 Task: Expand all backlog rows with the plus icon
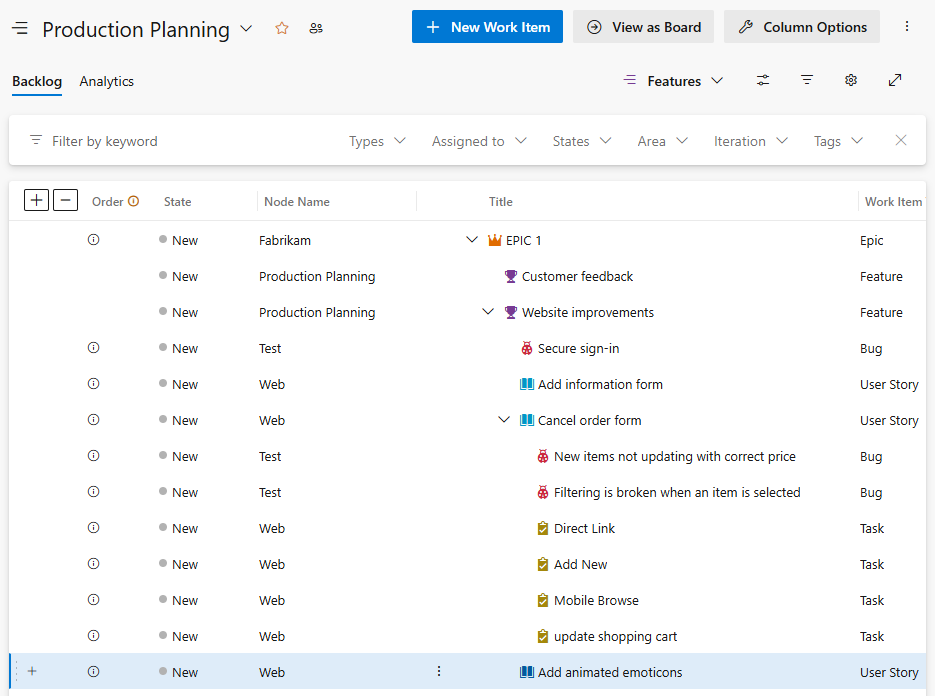[x=36, y=199]
